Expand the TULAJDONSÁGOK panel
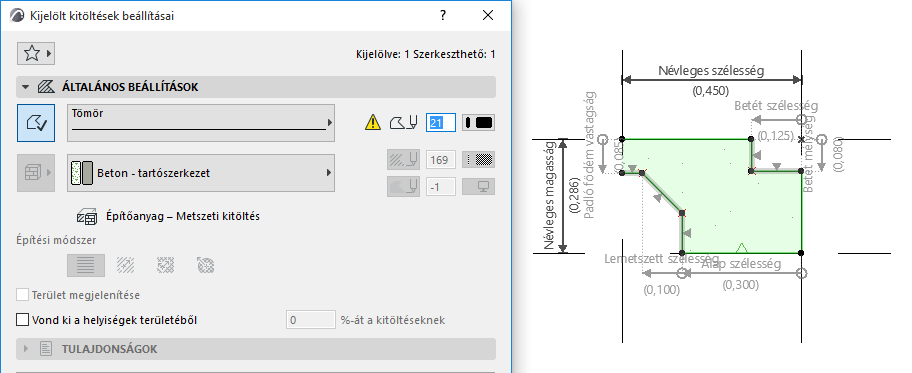Screen dimensions: 912x373 pyautogui.click(x=25, y=349)
